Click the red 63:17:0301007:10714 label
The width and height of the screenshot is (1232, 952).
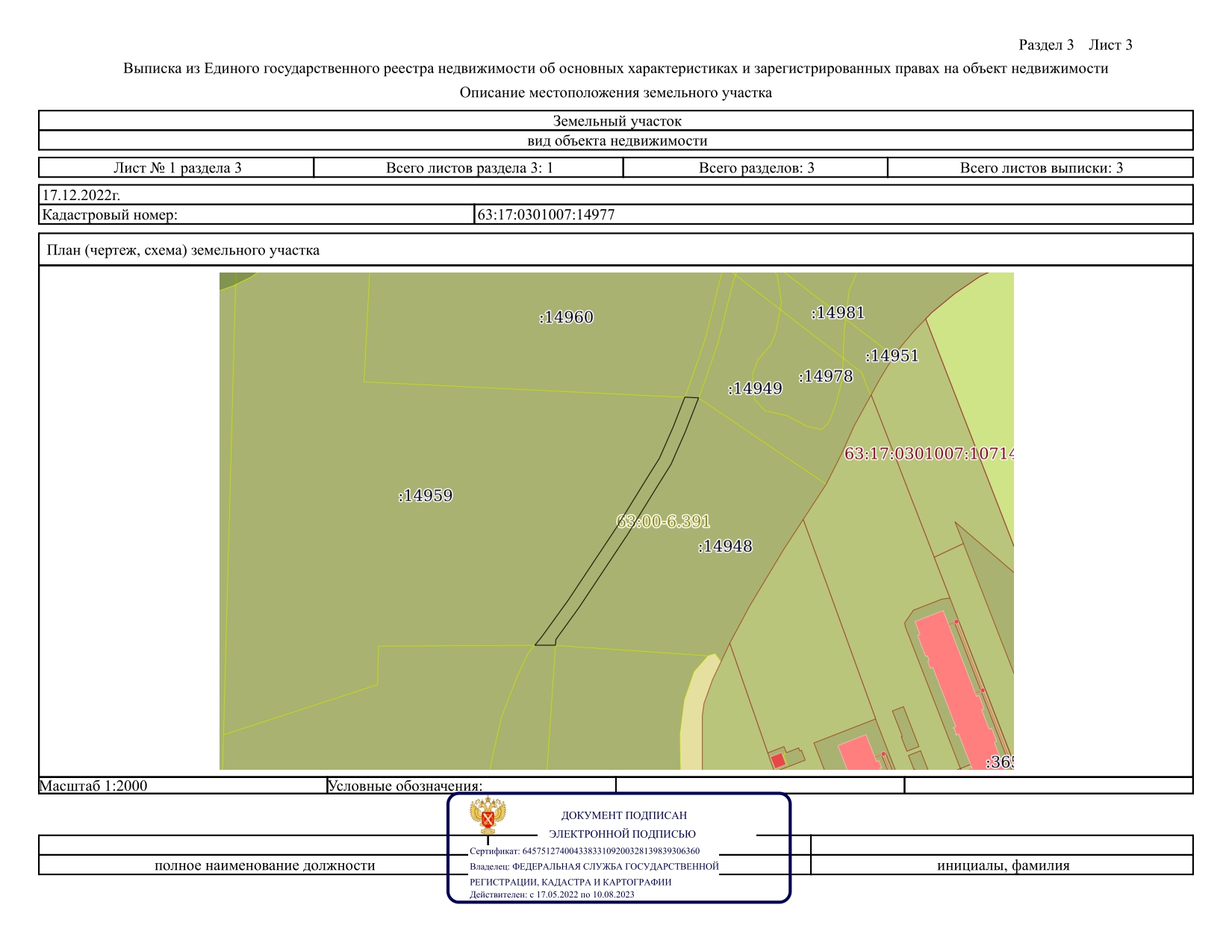pos(929,454)
